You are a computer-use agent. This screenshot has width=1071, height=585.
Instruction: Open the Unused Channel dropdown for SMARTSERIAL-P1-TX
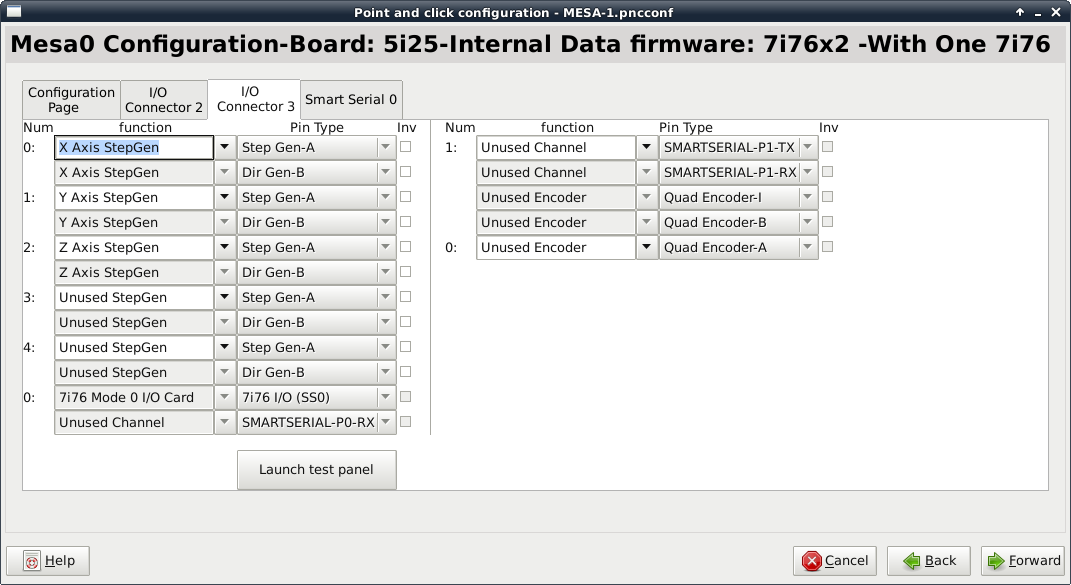tap(646, 147)
